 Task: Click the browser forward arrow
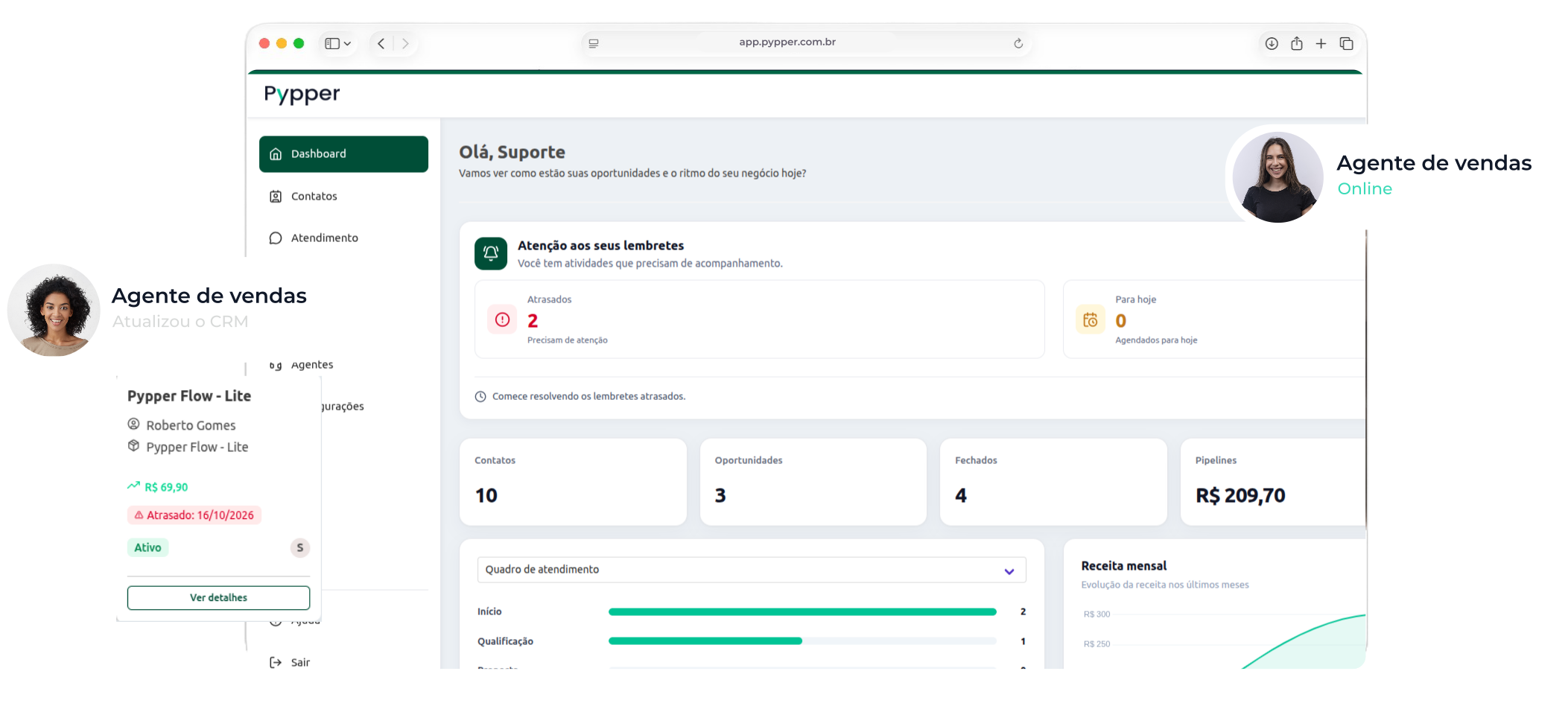pos(405,44)
